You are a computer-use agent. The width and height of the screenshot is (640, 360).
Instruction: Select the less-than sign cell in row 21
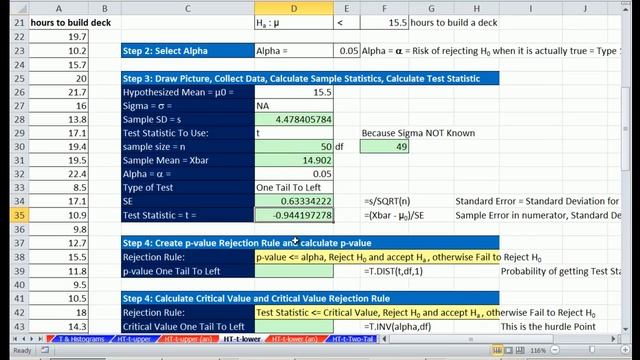pyautogui.click(x=347, y=22)
